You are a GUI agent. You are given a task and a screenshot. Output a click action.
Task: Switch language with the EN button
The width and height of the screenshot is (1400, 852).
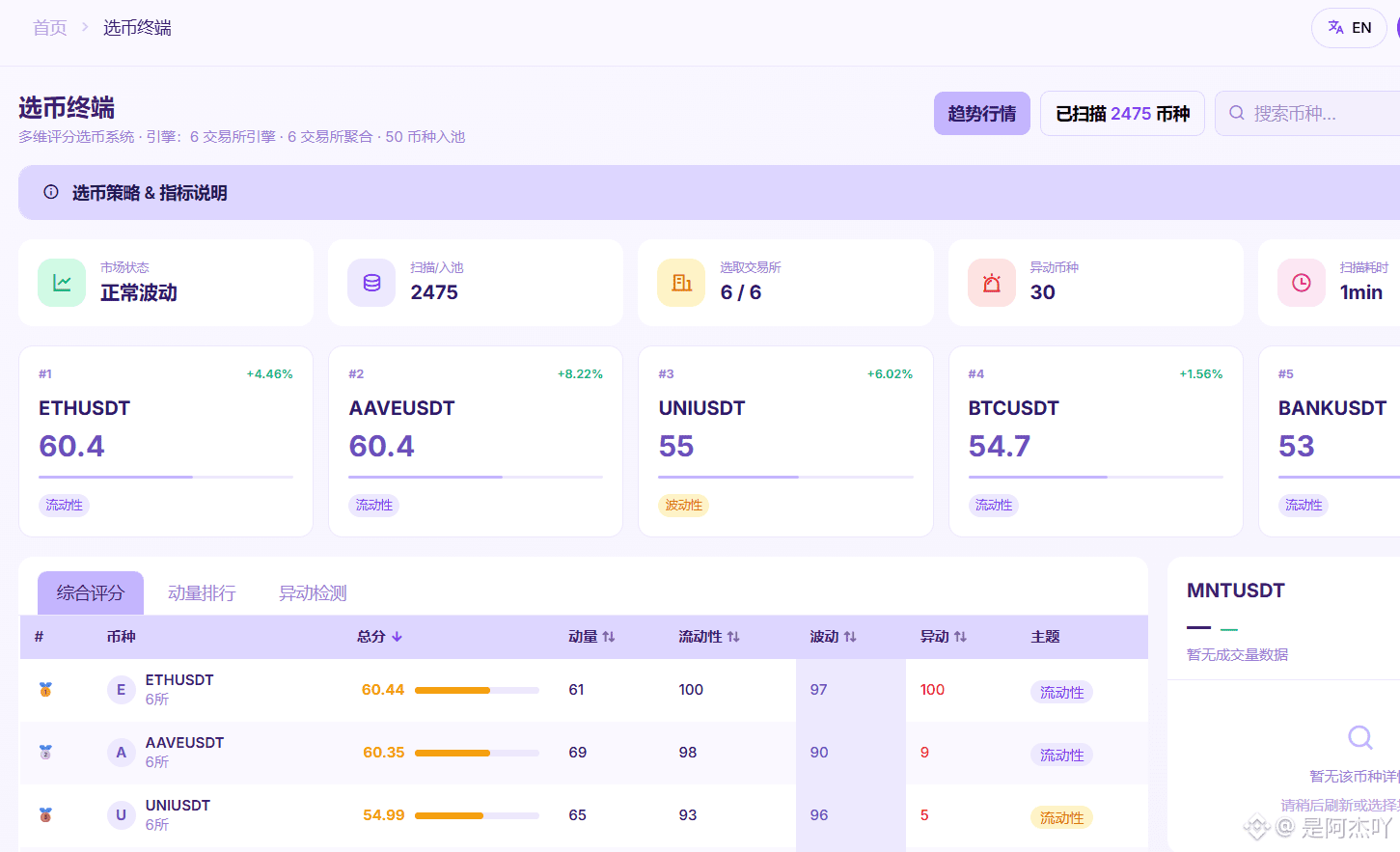(x=1349, y=27)
